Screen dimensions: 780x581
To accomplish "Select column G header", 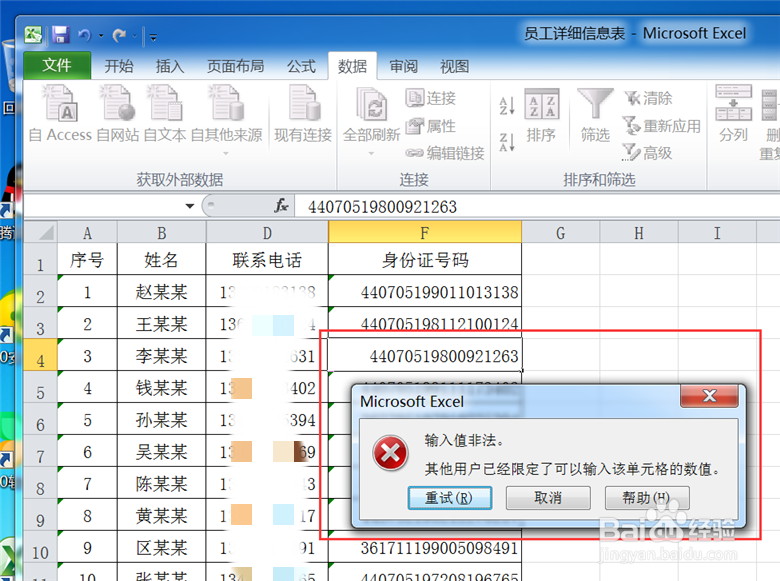I will pos(561,233).
